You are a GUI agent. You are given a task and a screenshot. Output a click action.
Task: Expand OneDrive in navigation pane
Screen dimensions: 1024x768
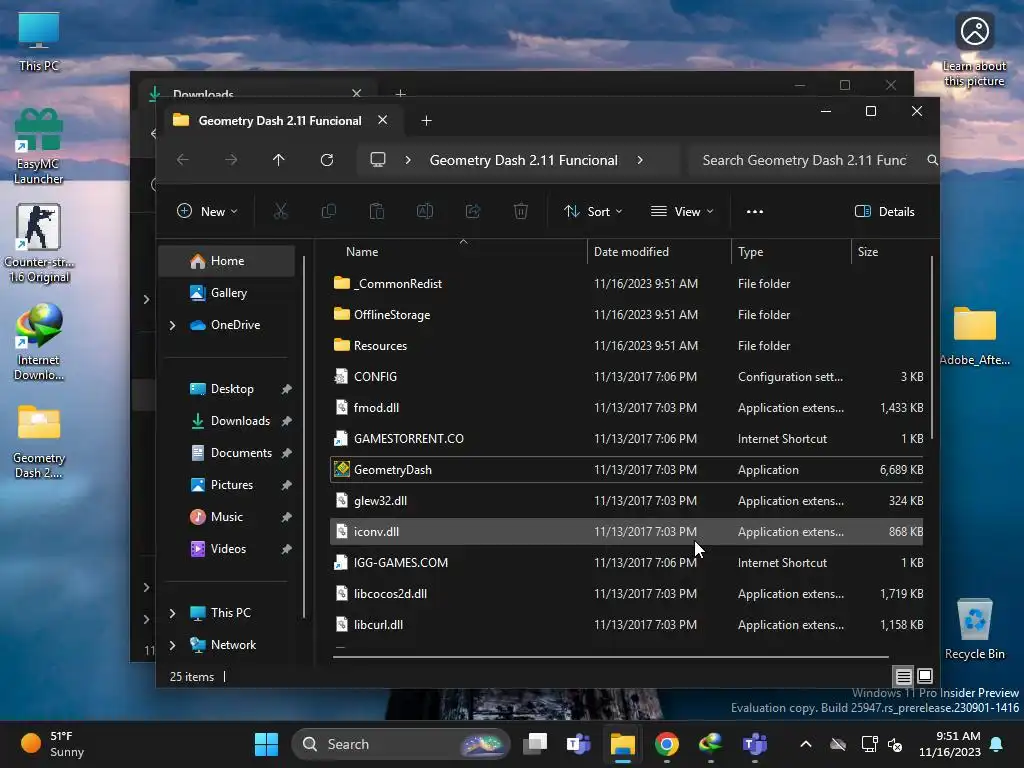pos(172,325)
